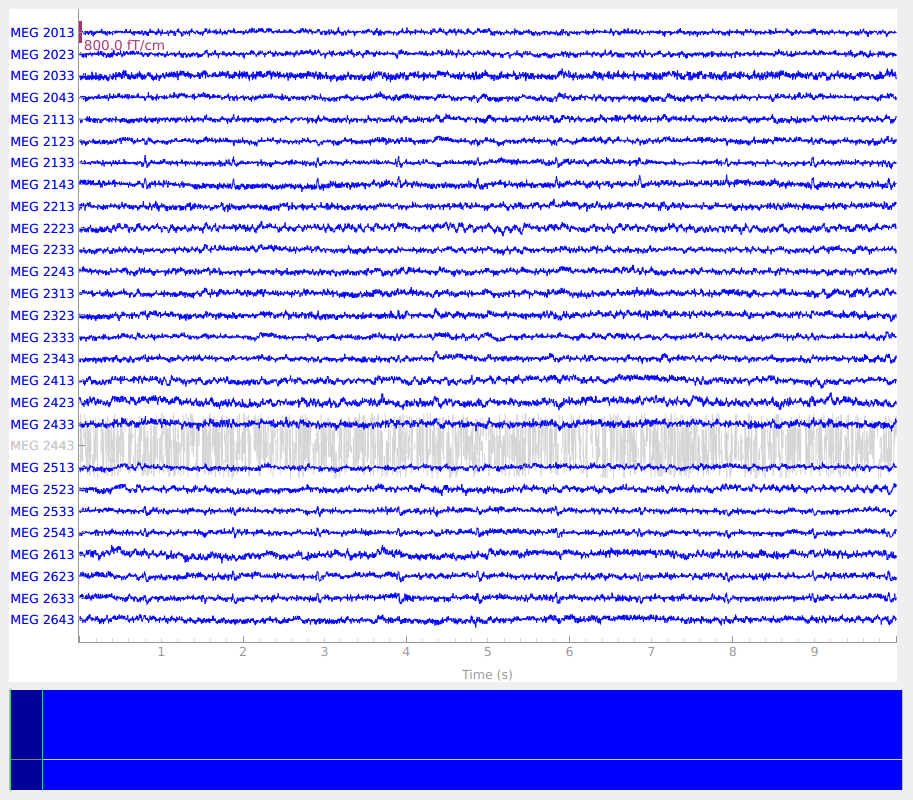Mark MEG 2513 channel as bad
Image resolution: width=913 pixels, height=800 pixels.
[x=42, y=468]
